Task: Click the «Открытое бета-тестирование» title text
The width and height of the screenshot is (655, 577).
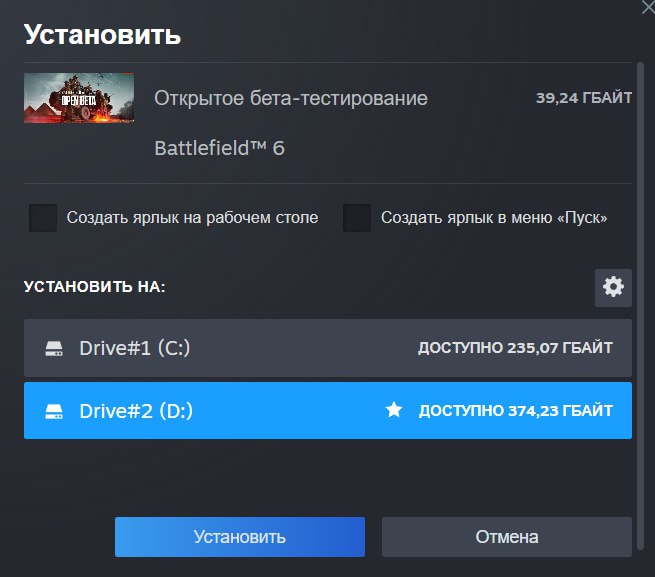Action: [291, 98]
